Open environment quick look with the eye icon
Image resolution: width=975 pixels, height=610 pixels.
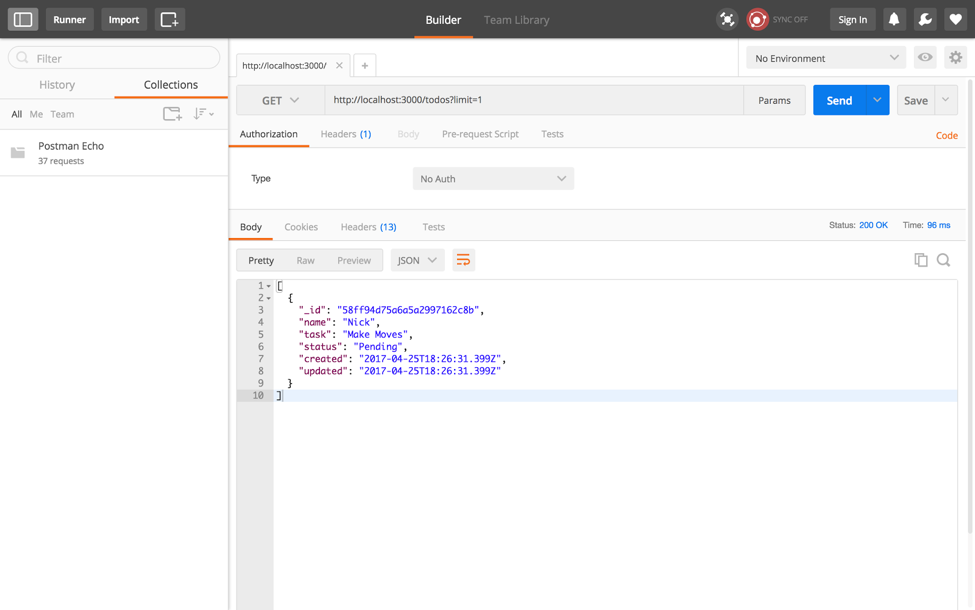click(924, 57)
